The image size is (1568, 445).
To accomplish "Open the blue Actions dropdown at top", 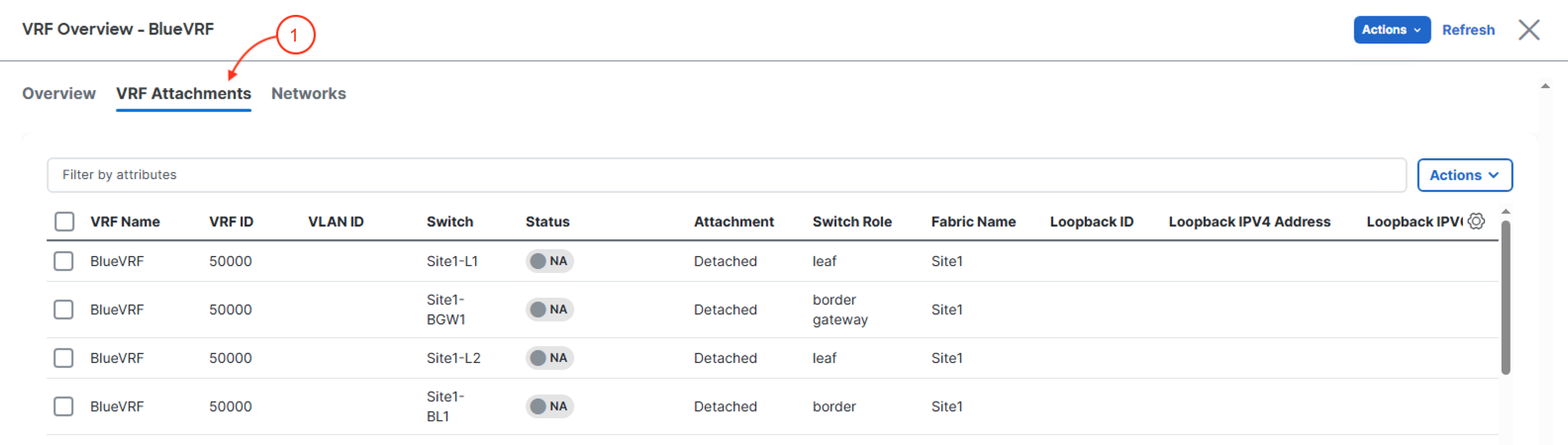I will pos(1392,30).
